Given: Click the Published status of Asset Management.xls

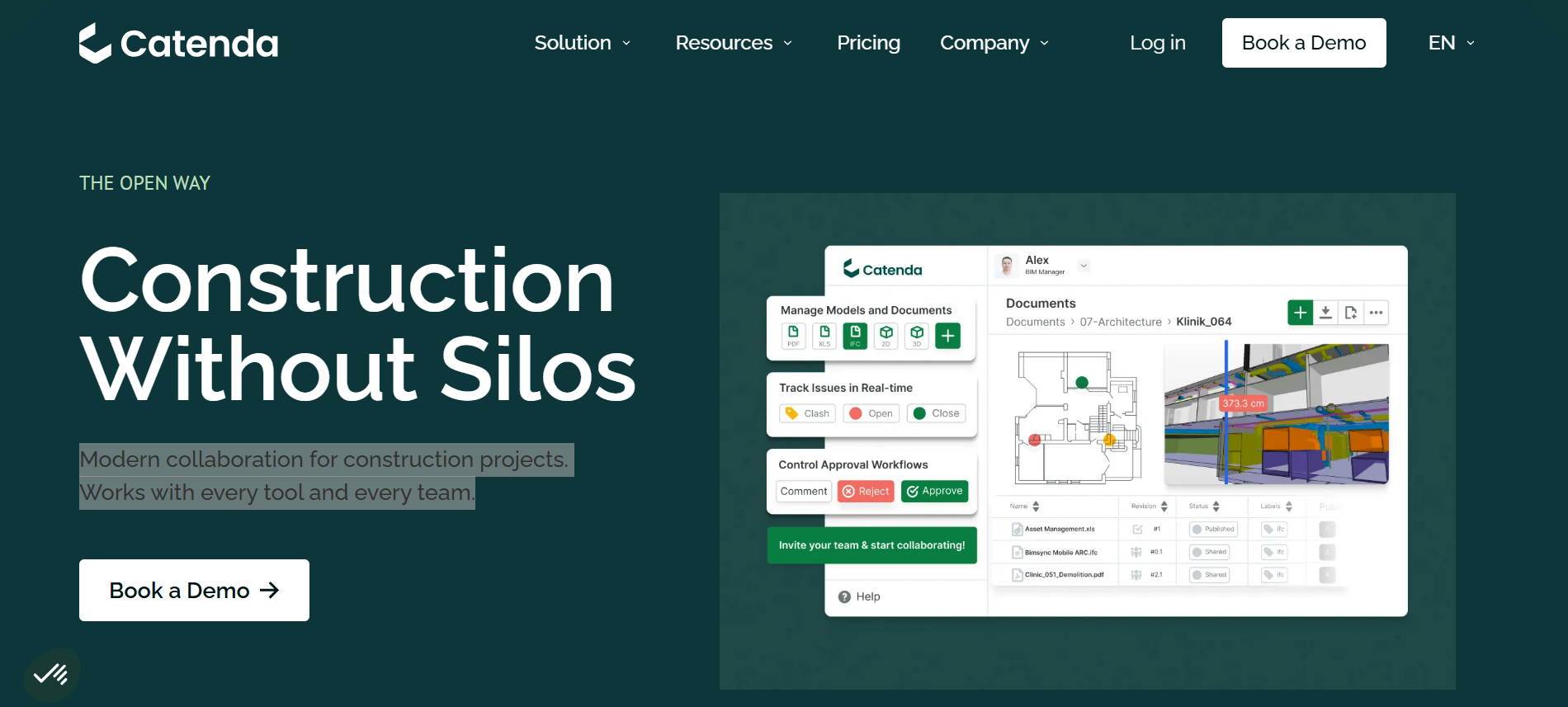Looking at the screenshot, I should pos(1213,530).
